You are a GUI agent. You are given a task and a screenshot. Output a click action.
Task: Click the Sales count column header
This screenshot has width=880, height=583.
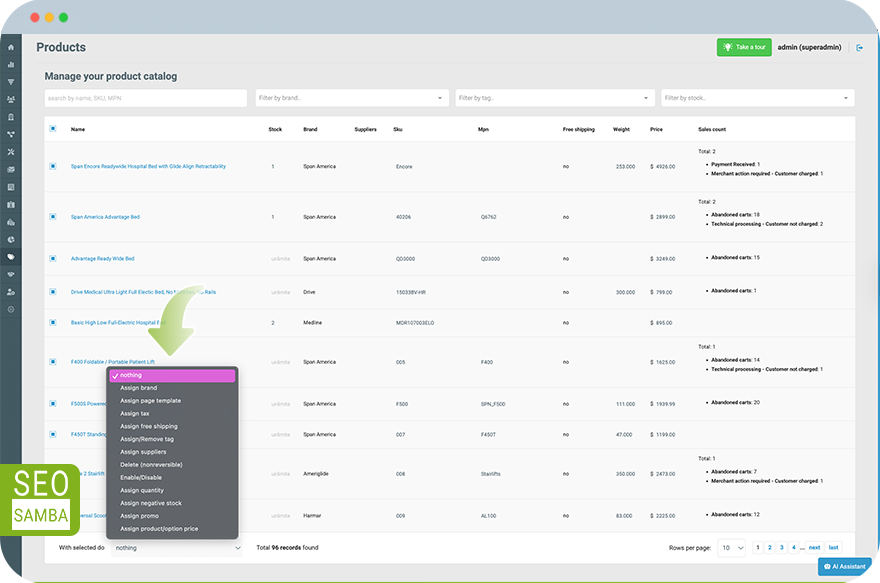(x=712, y=129)
